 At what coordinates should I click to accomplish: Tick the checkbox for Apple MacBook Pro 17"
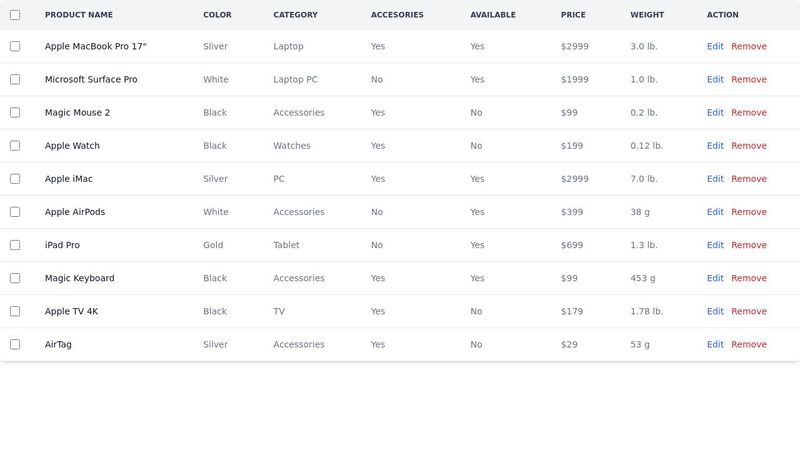coord(15,46)
